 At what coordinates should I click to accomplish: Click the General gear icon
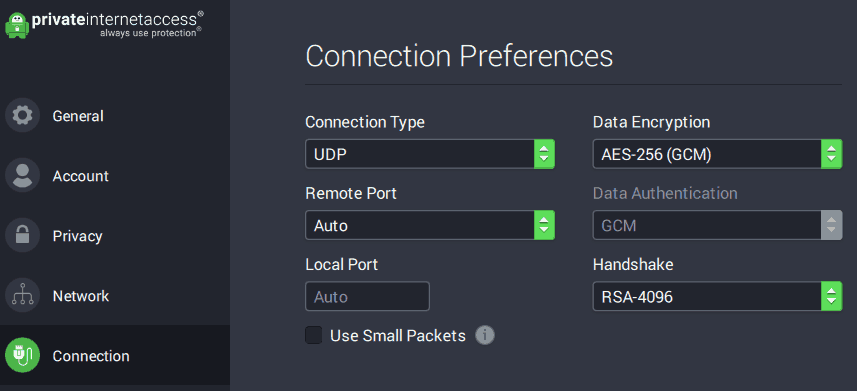click(22, 115)
